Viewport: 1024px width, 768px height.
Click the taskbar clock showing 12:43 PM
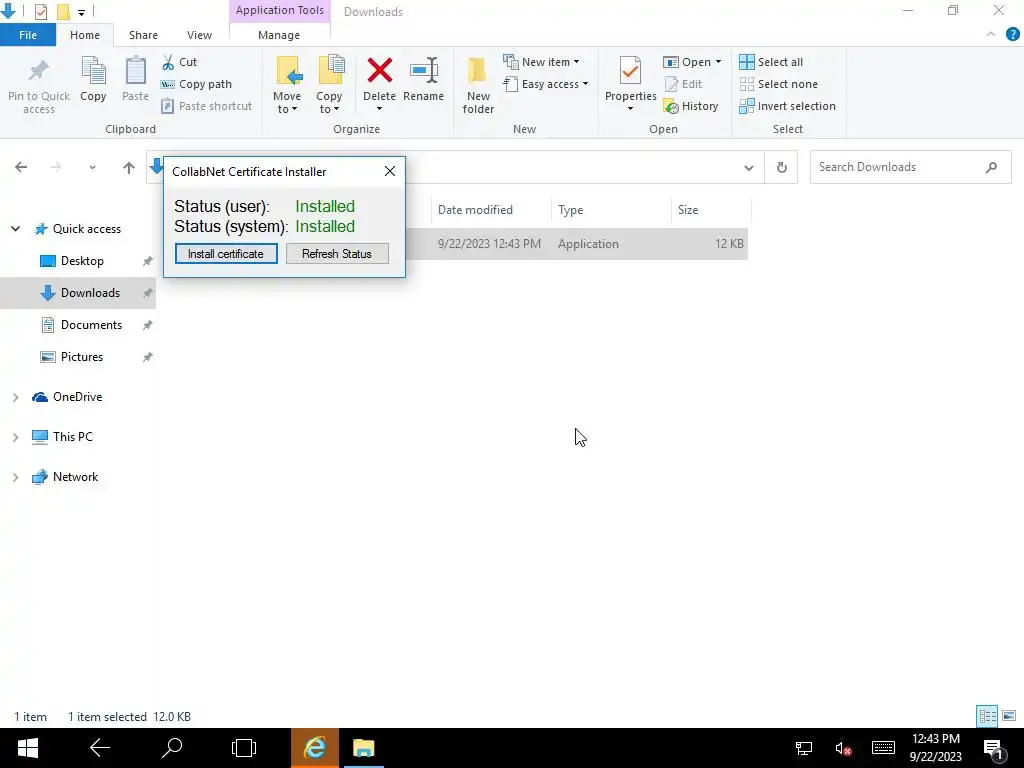click(936, 748)
